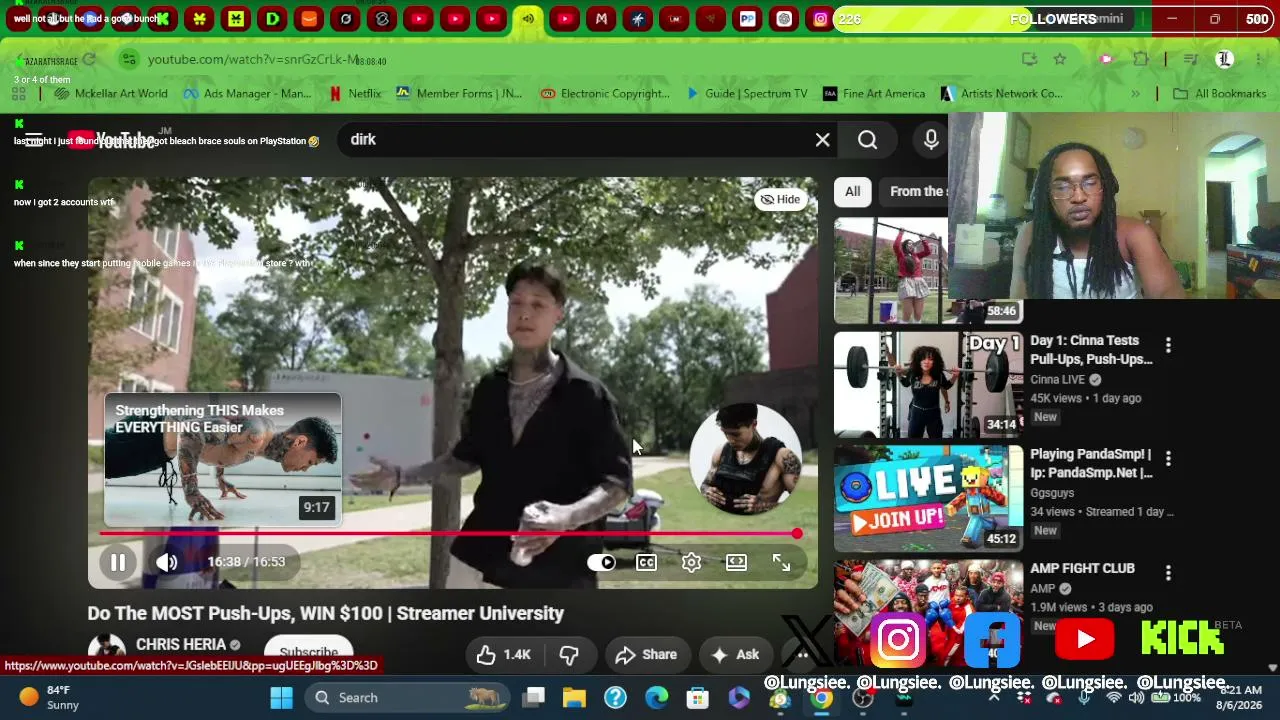Mute the video volume speaker icon
The height and width of the screenshot is (720, 1280).
coord(166,562)
